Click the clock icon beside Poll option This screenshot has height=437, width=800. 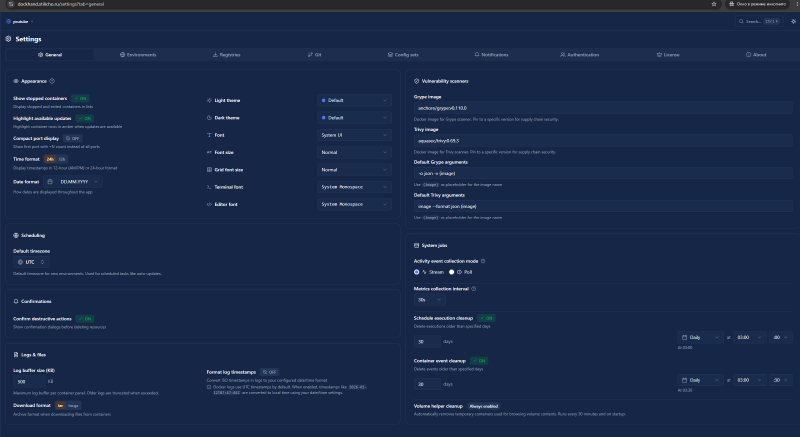point(459,272)
